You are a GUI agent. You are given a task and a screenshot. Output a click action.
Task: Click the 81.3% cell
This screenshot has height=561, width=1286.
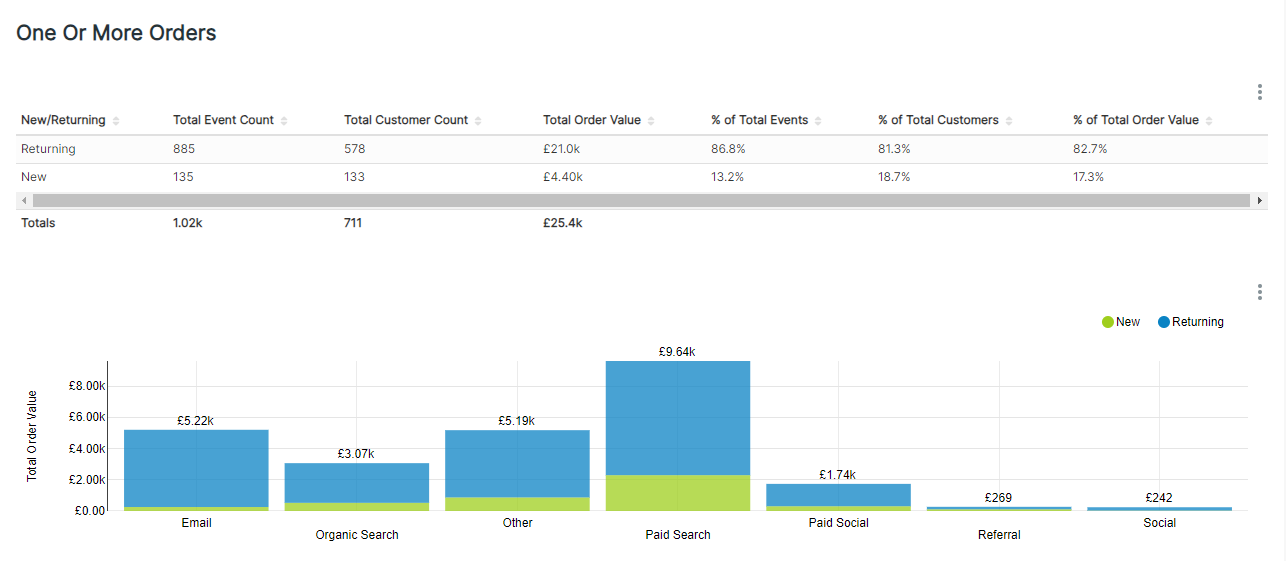[894, 149]
